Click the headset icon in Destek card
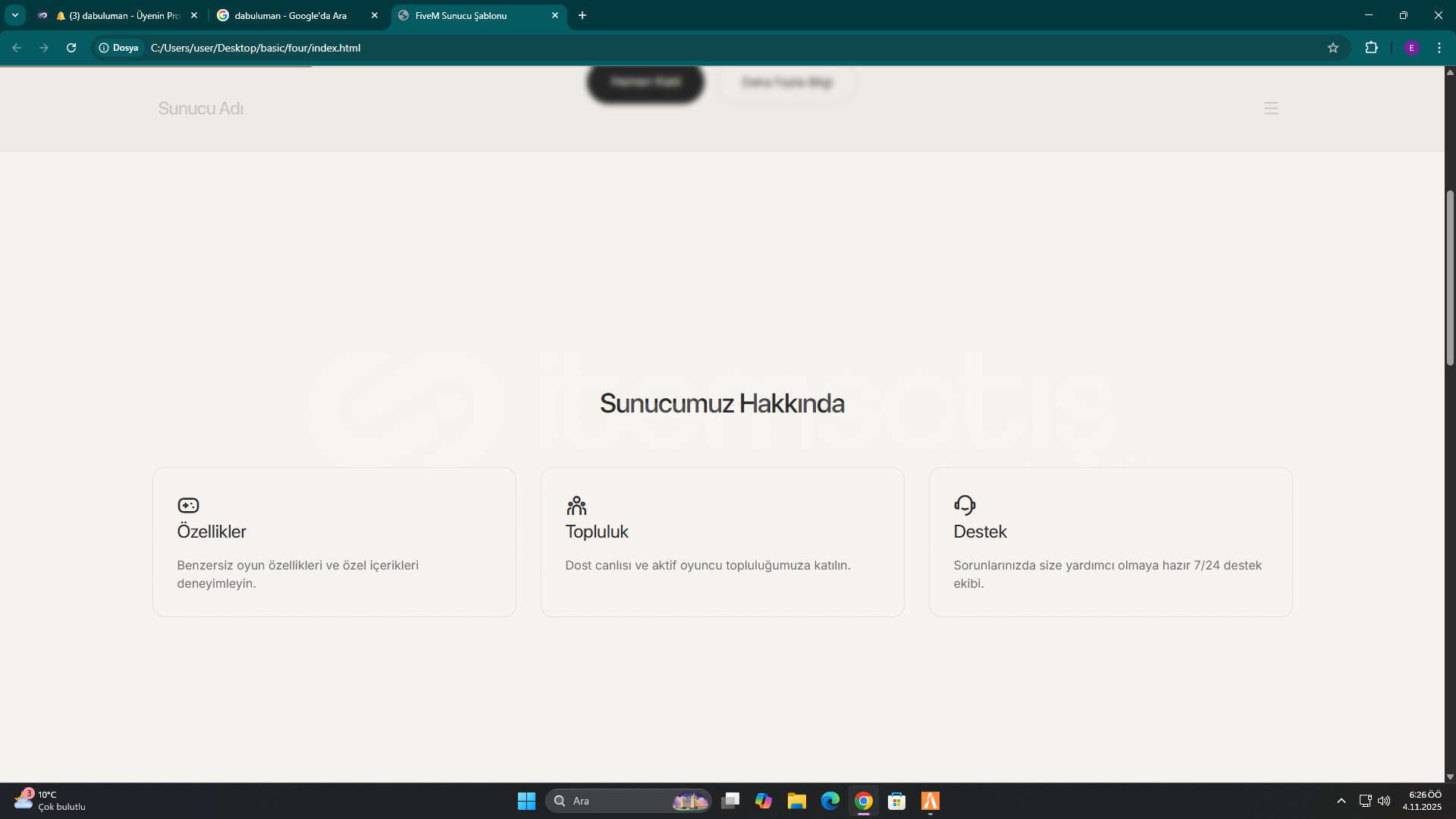Viewport: 1456px width, 819px height. pos(965,505)
